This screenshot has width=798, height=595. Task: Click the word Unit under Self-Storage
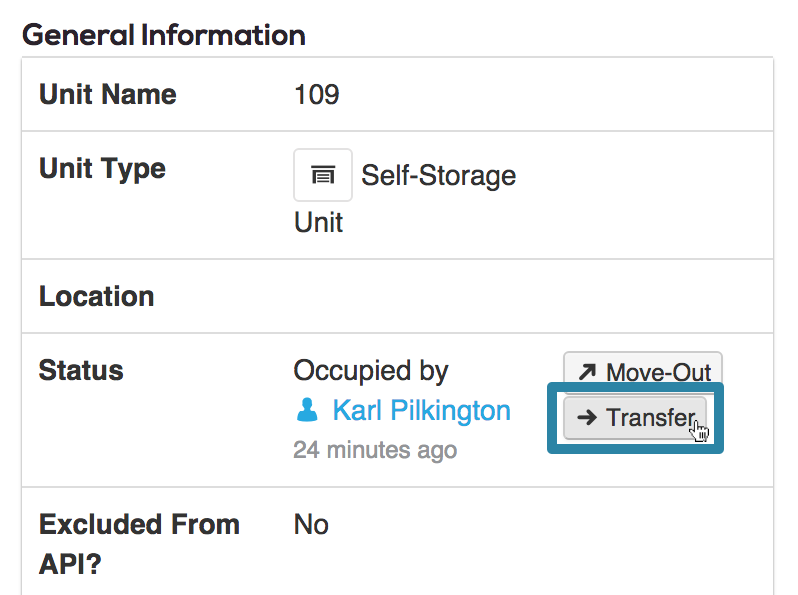[319, 223]
